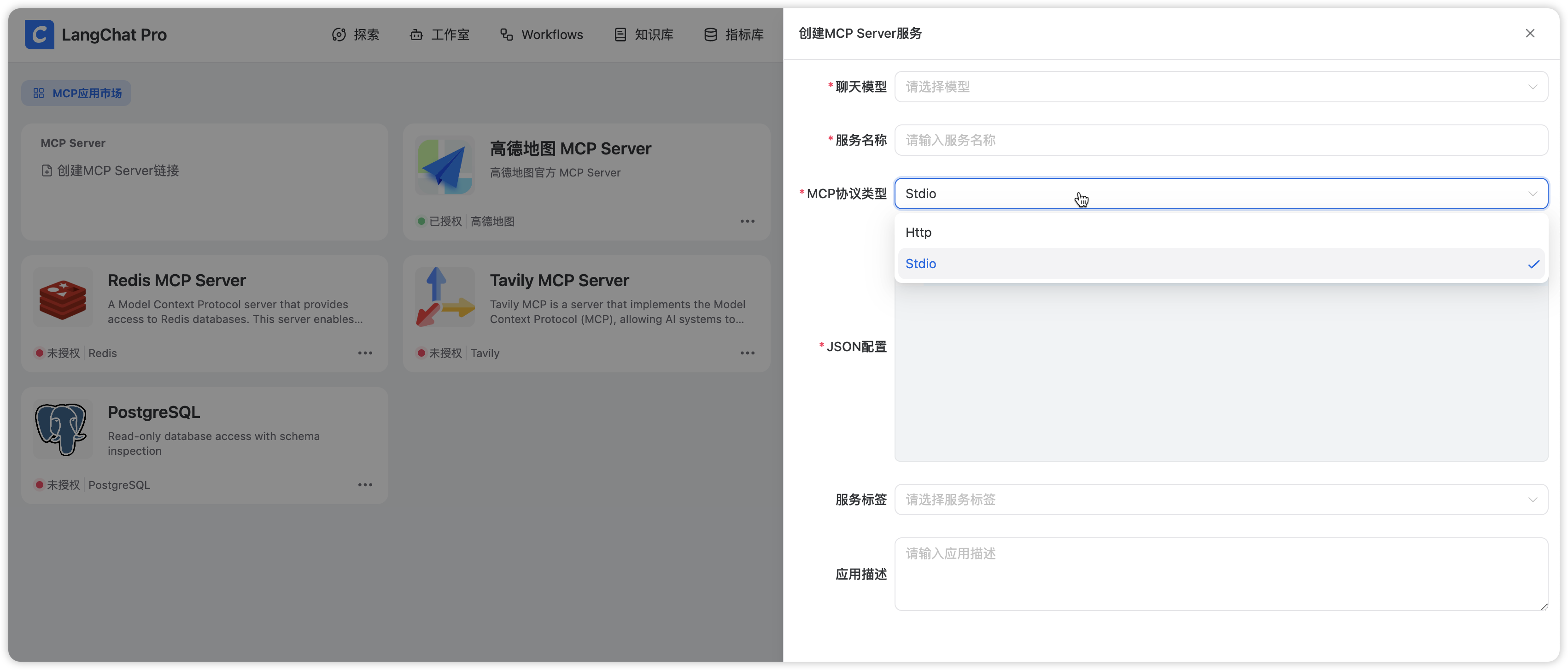Click the Tavily MCP Server arrows icon
The width and height of the screenshot is (1568, 670).
pyautogui.click(x=445, y=298)
